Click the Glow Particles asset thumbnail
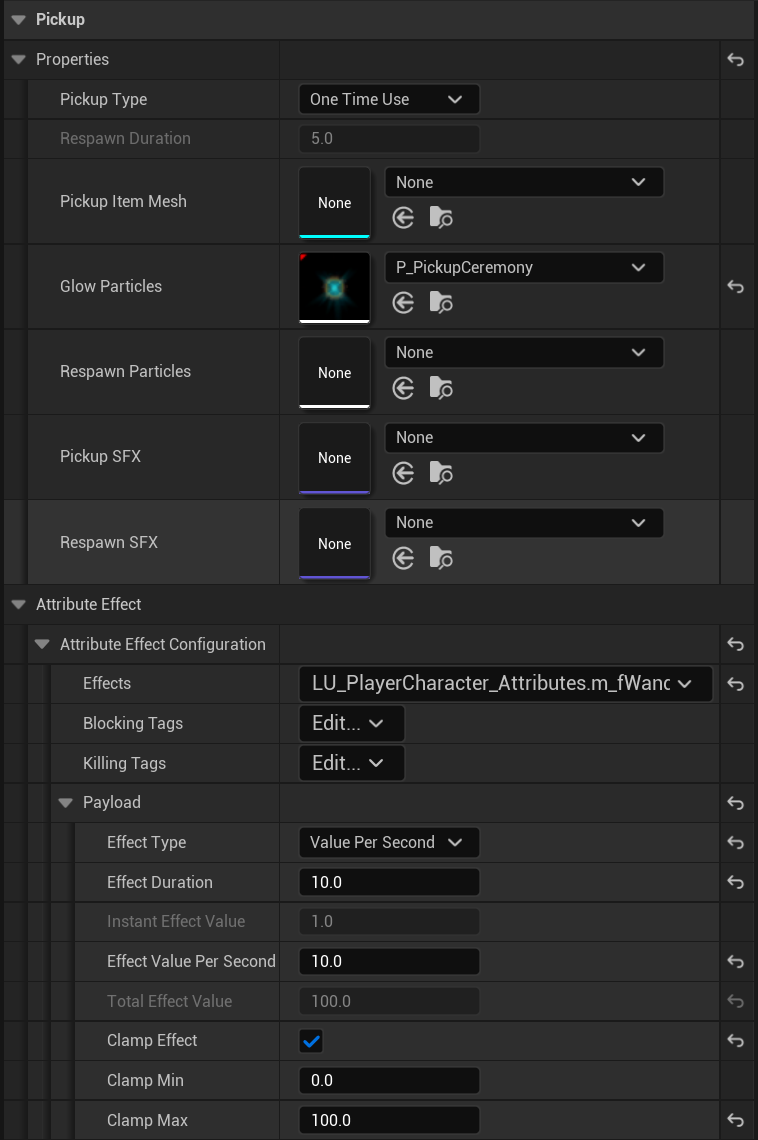758x1140 pixels. tap(334, 287)
